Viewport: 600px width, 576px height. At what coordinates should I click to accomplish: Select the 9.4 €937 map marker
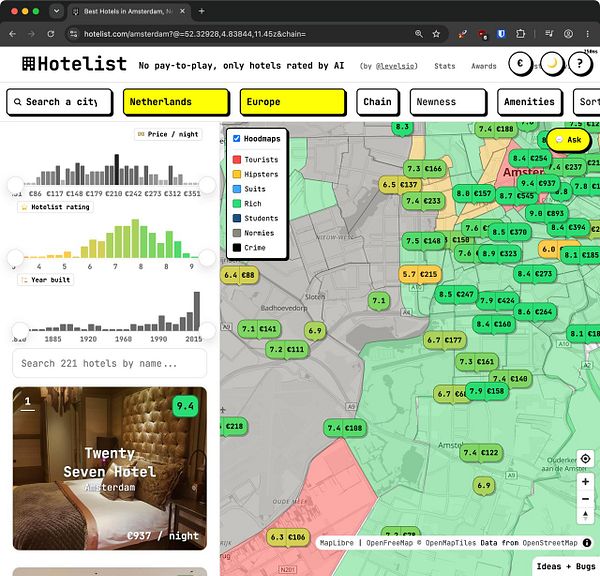tap(538, 184)
